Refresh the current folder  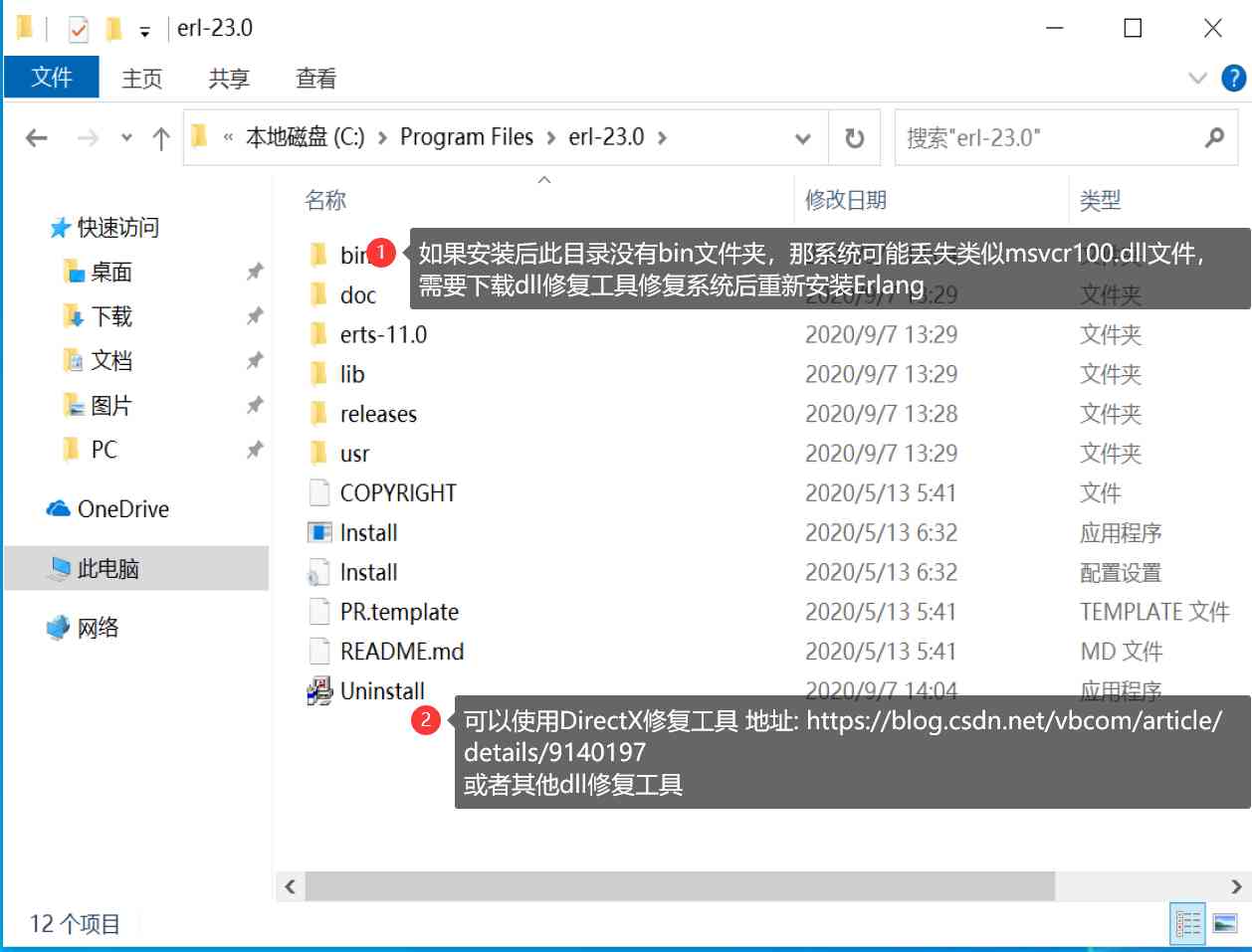coord(854,138)
